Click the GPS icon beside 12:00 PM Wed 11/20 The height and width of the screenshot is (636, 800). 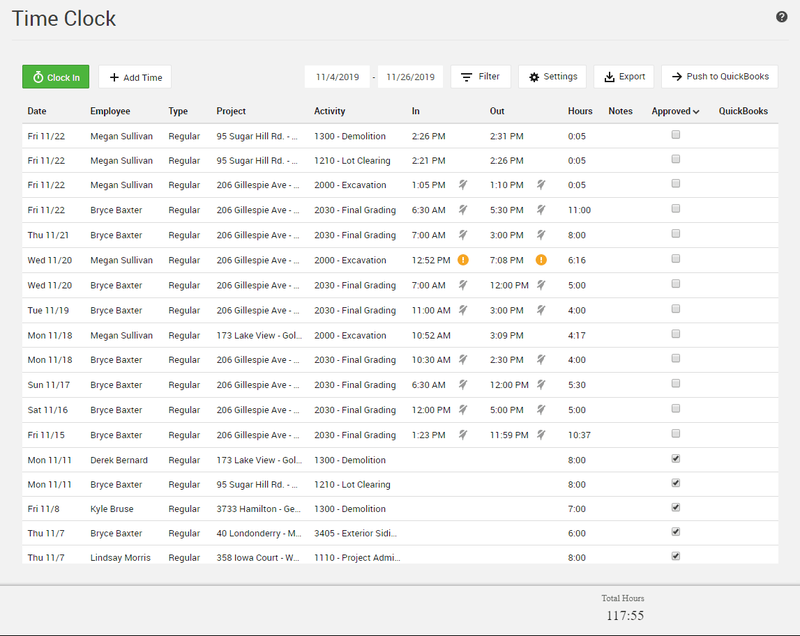click(x=541, y=285)
